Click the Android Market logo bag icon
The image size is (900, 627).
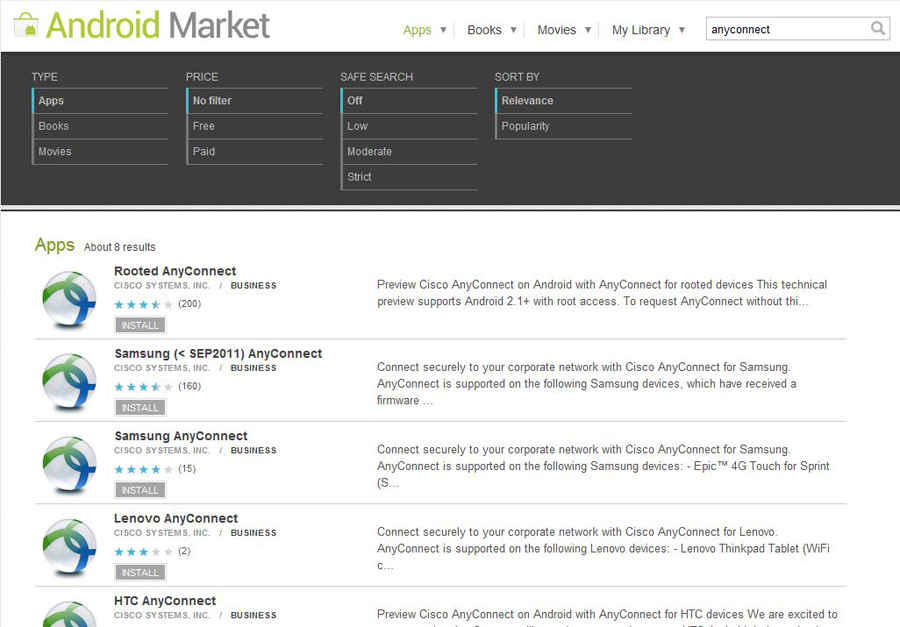[x=26, y=25]
